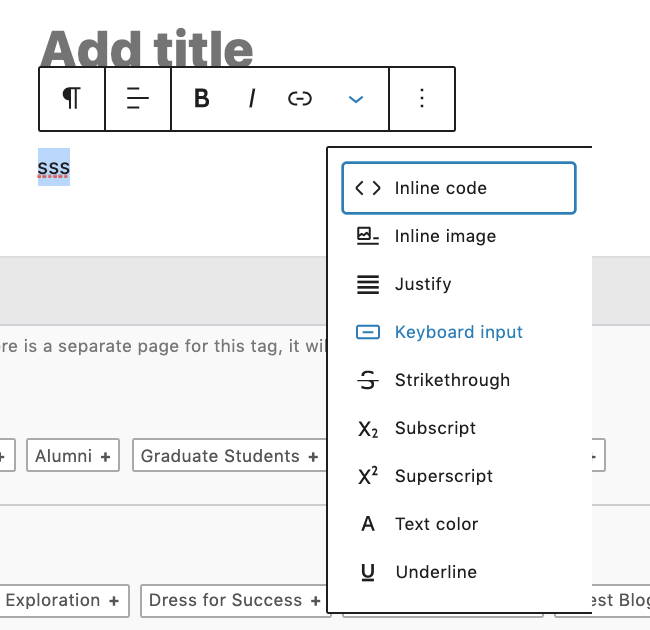Insert a link with the link icon

(x=300, y=98)
